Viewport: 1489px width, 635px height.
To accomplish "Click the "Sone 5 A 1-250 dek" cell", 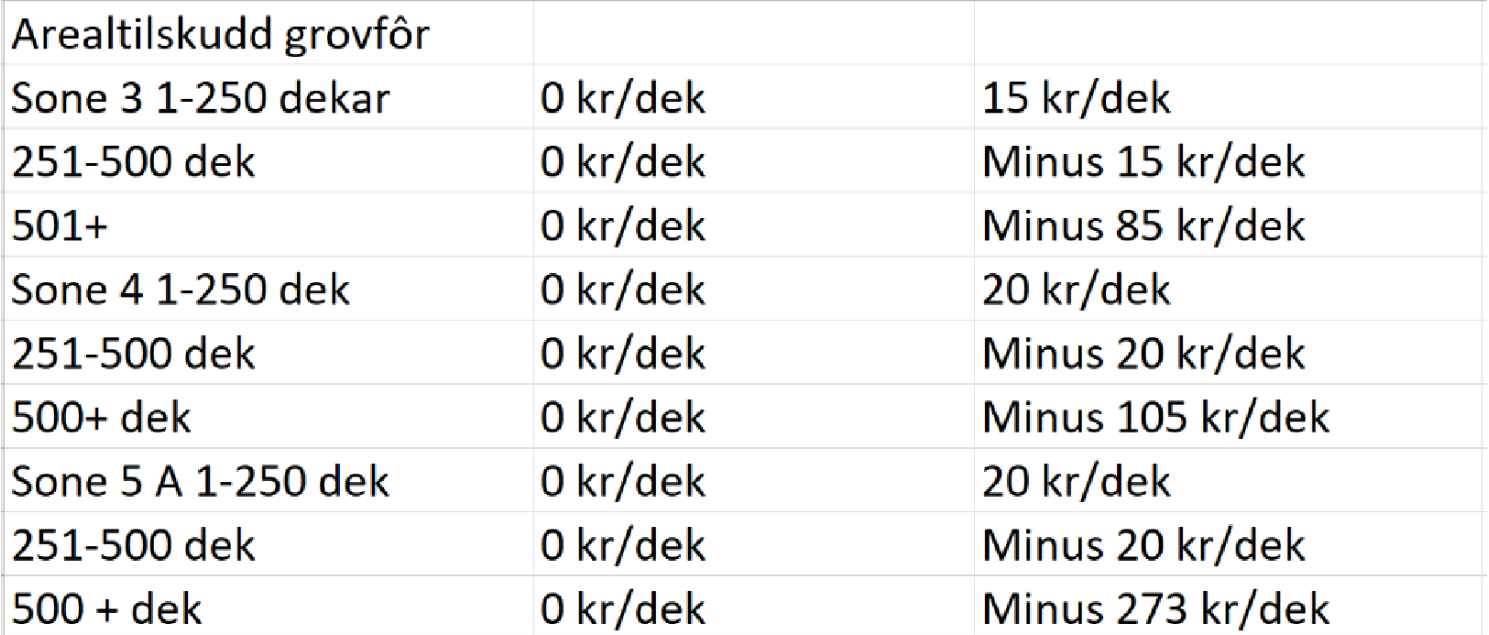I will pyautogui.click(x=200, y=481).
